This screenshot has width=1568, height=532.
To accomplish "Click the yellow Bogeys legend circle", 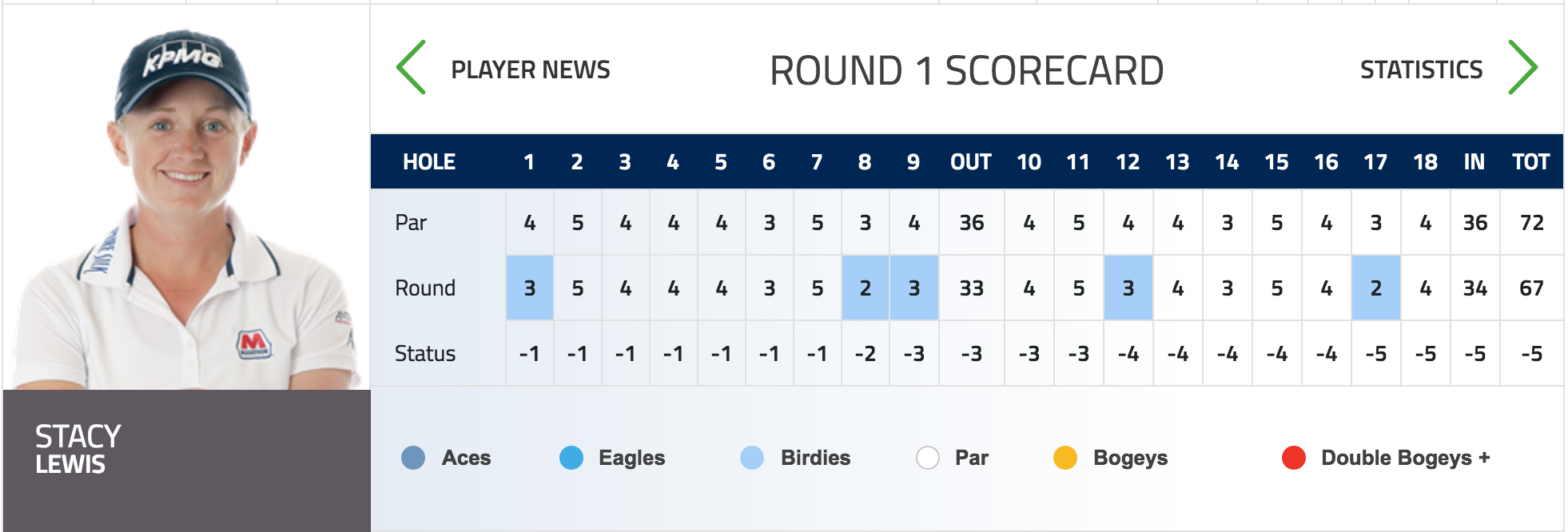I will (1065, 458).
